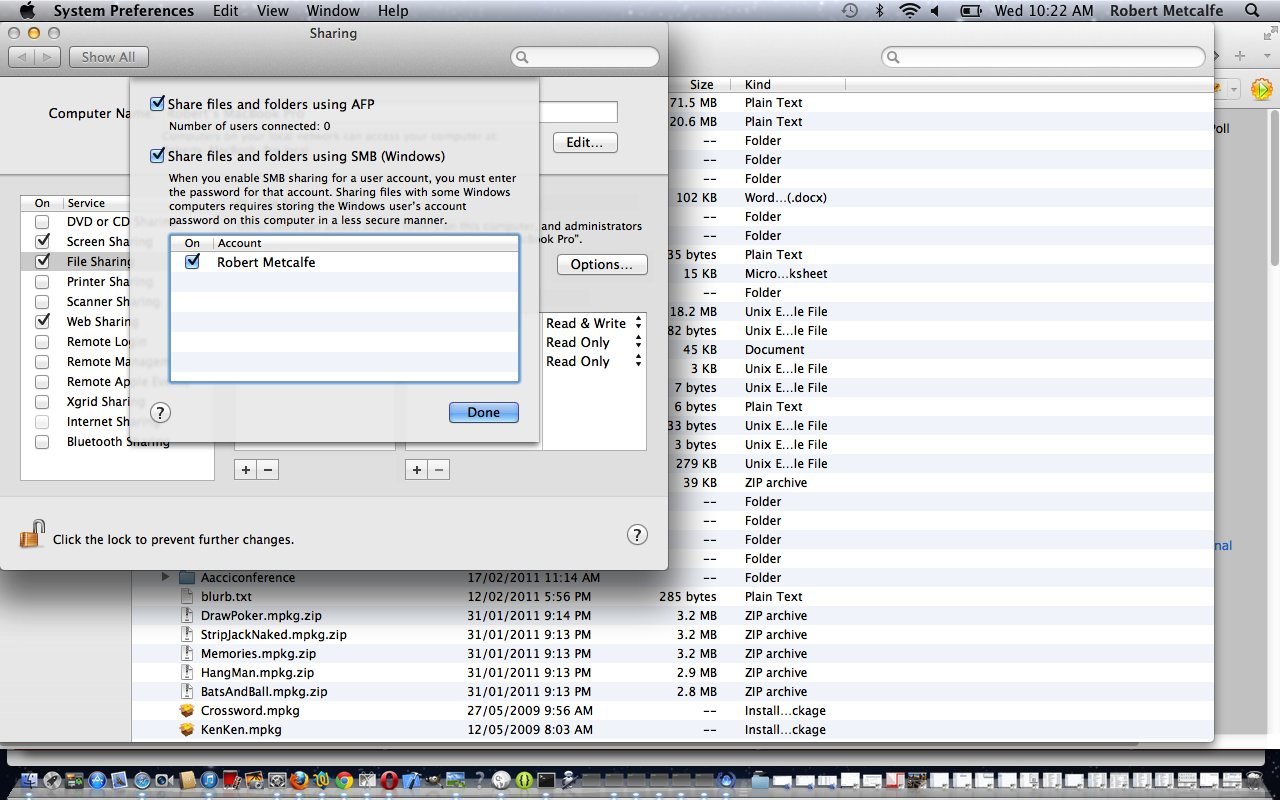Screen dimensions: 1280x800
Task: Open the Help menu
Action: coord(393,11)
